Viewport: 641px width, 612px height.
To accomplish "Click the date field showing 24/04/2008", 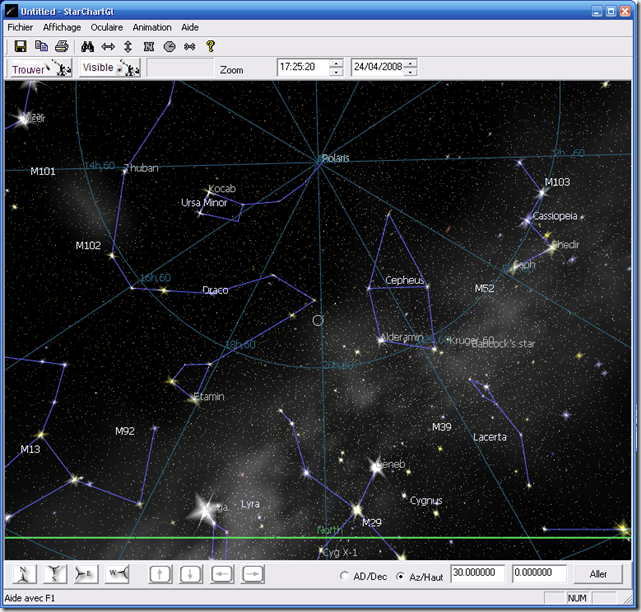I will [378, 67].
